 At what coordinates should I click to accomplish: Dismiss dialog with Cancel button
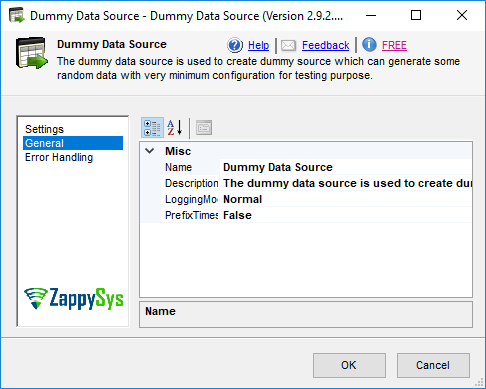tap(433, 365)
